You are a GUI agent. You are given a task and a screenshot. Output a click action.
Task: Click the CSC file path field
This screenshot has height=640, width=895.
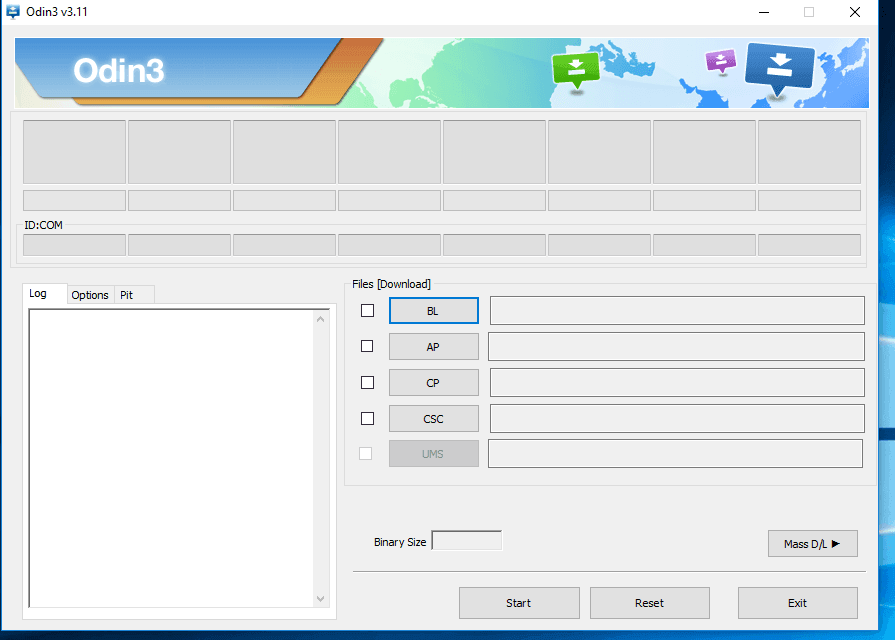point(677,418)
